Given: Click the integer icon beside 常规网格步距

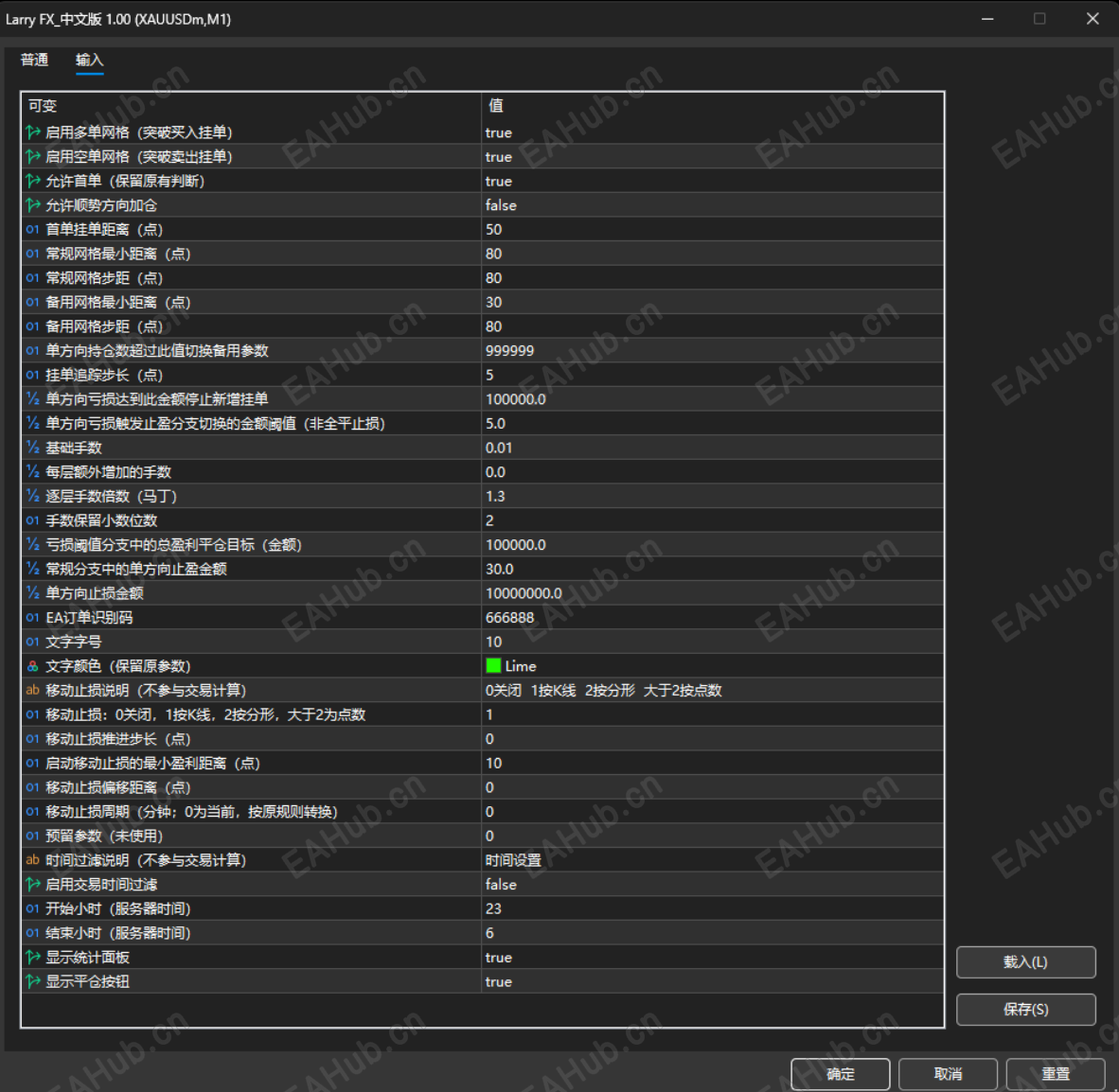Looking at the screenshot, I should tap(33, 277).
